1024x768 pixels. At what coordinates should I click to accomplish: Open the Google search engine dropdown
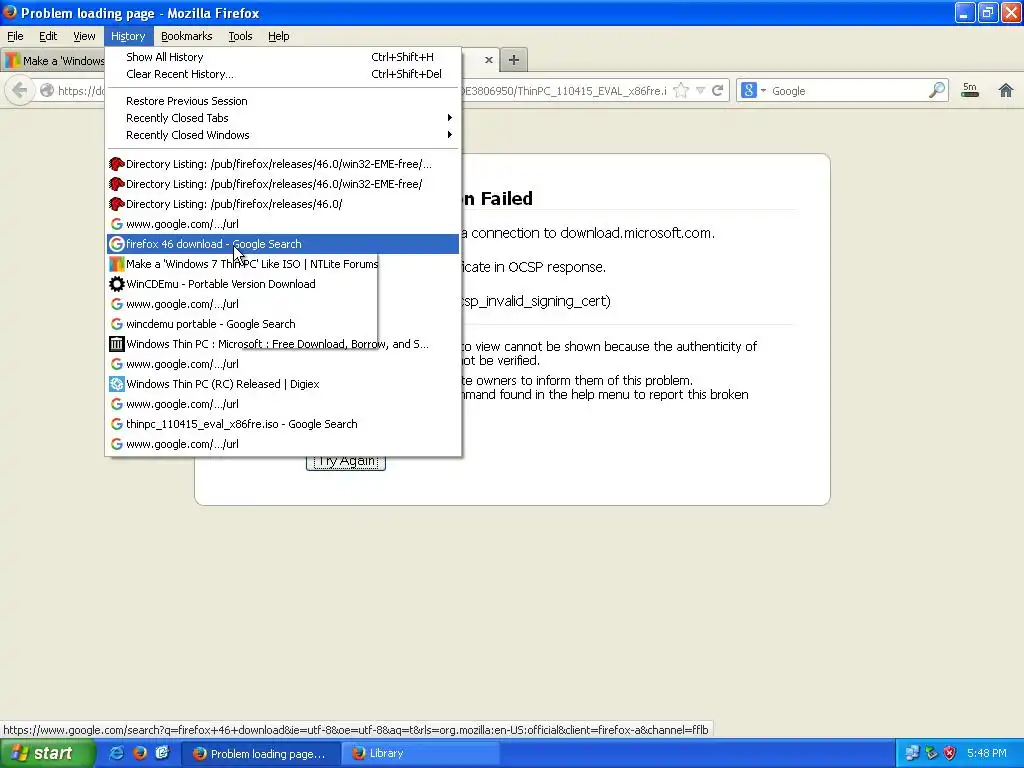pyautogui.click(x=754, y=90)
